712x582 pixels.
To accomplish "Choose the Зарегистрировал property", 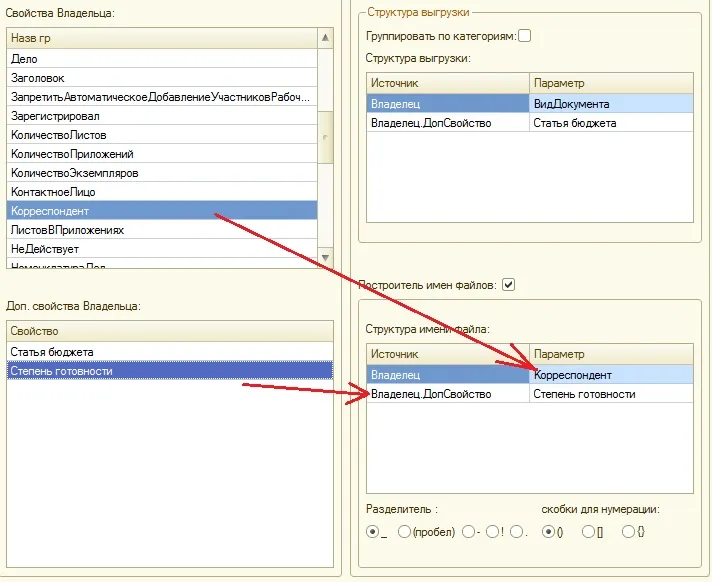I will click(x=162, y=116).
